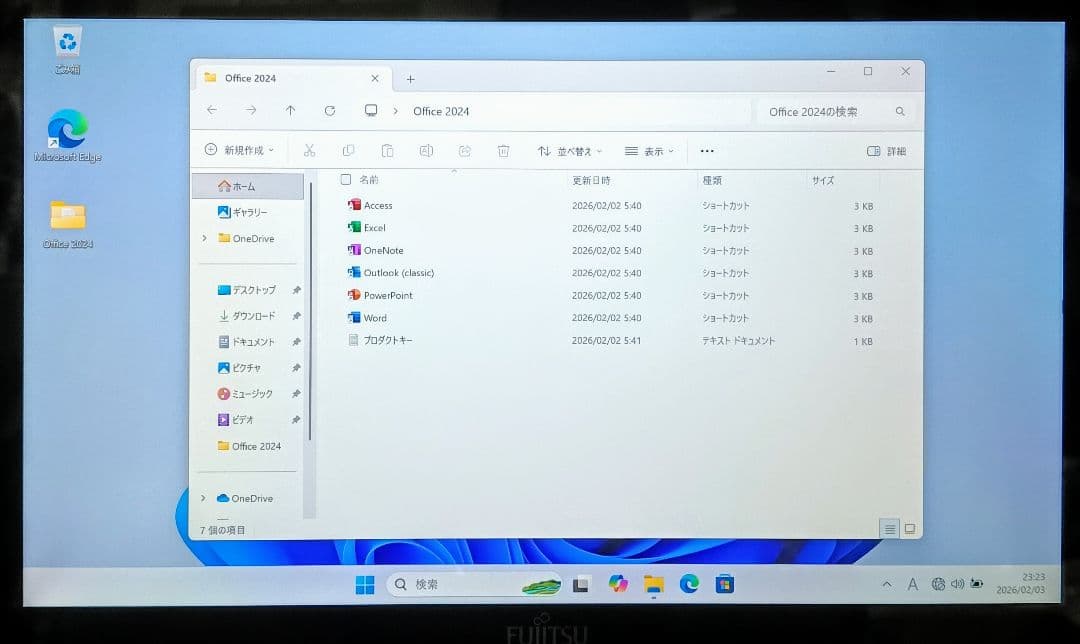Select the Rename icon in the toolbar
The width and height of the screenshot is (1080, 644).
(x=425, y=150)
